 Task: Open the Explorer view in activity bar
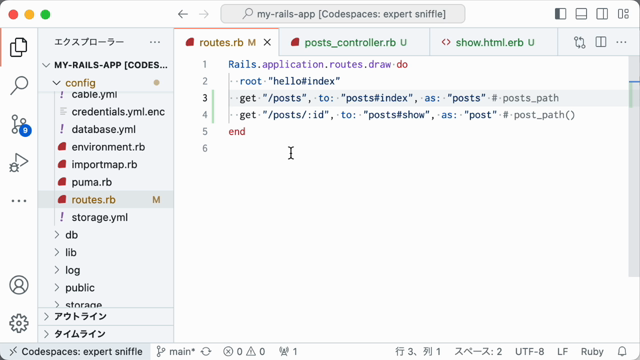(x=19, y=47)
